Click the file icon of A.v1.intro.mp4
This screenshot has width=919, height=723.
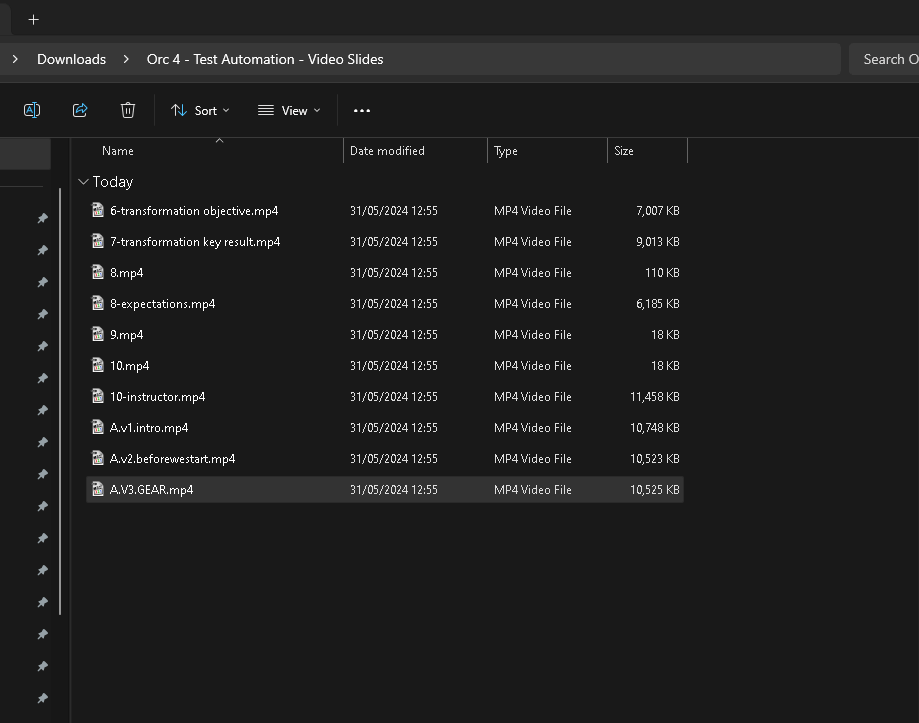98,427
